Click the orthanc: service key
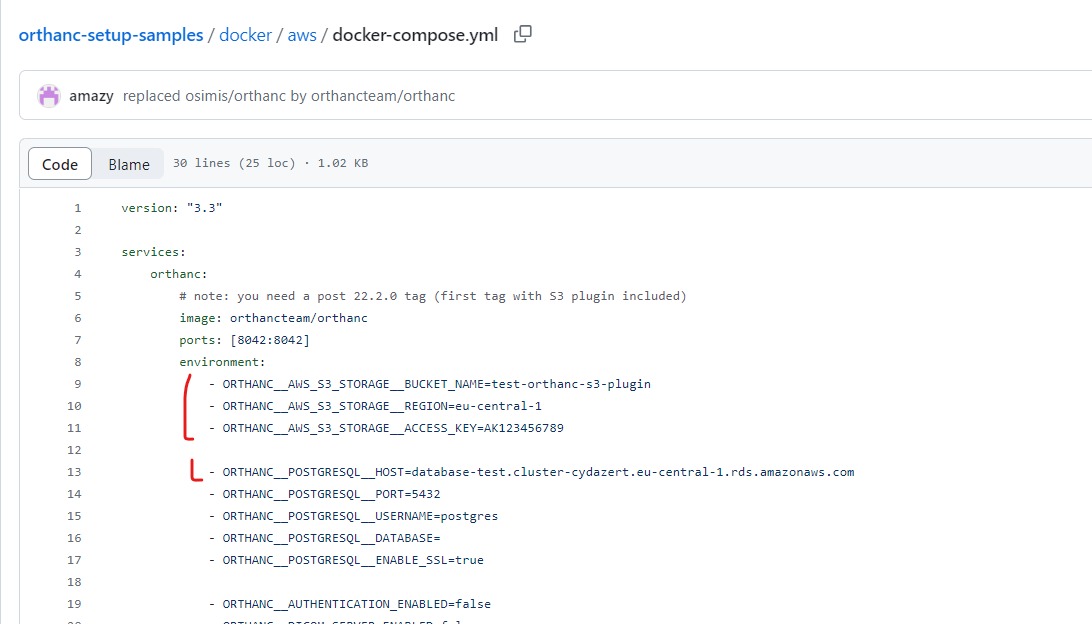 pos(179,274)
